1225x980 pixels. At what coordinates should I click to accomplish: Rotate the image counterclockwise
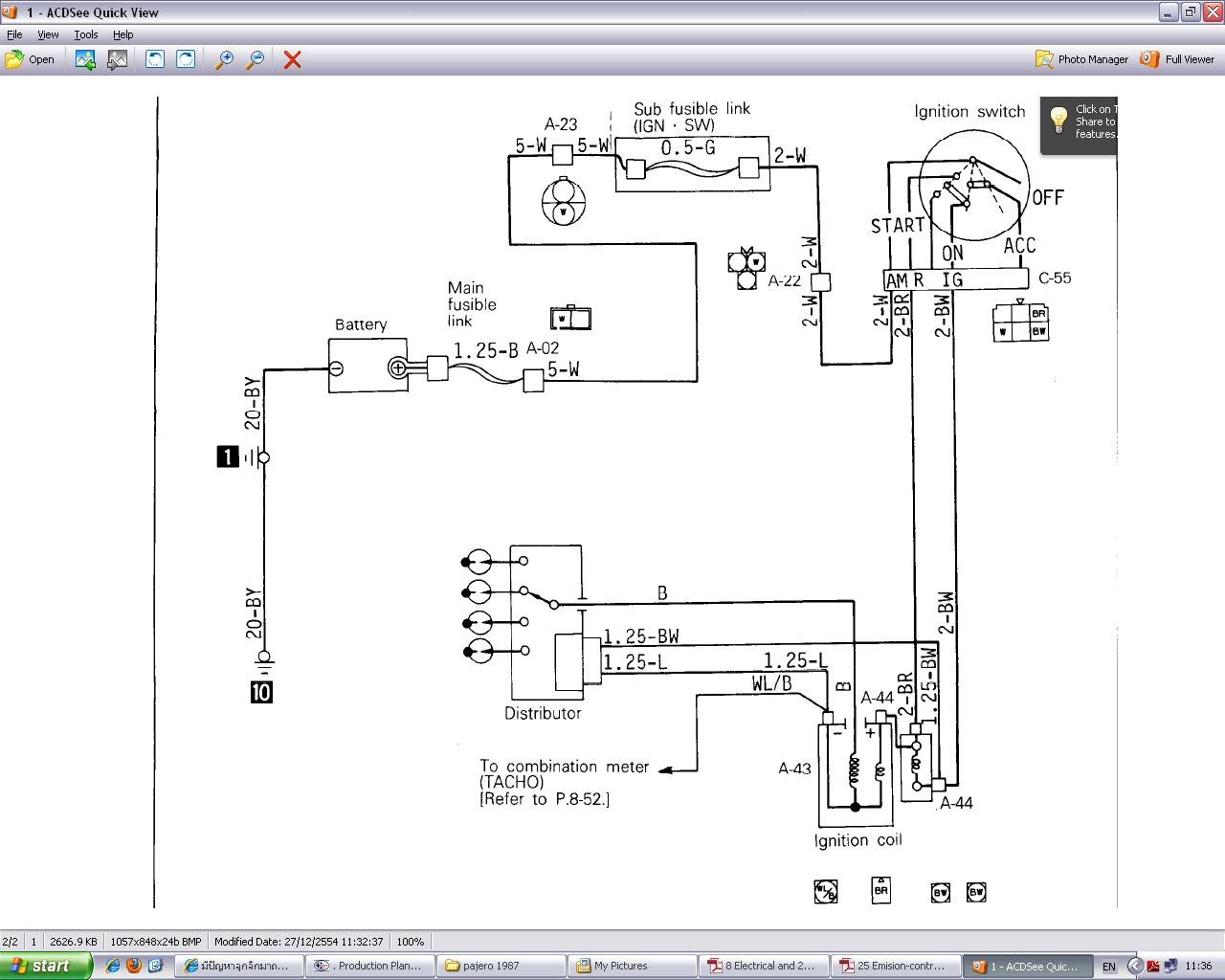coord(154,59)
